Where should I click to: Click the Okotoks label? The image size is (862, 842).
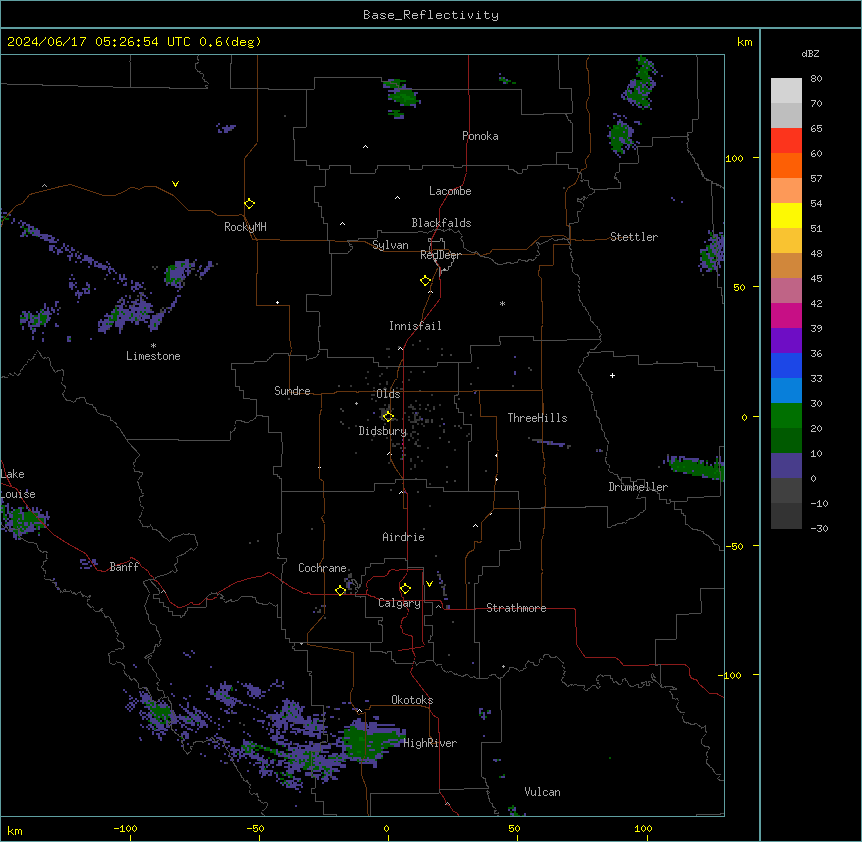412,700
